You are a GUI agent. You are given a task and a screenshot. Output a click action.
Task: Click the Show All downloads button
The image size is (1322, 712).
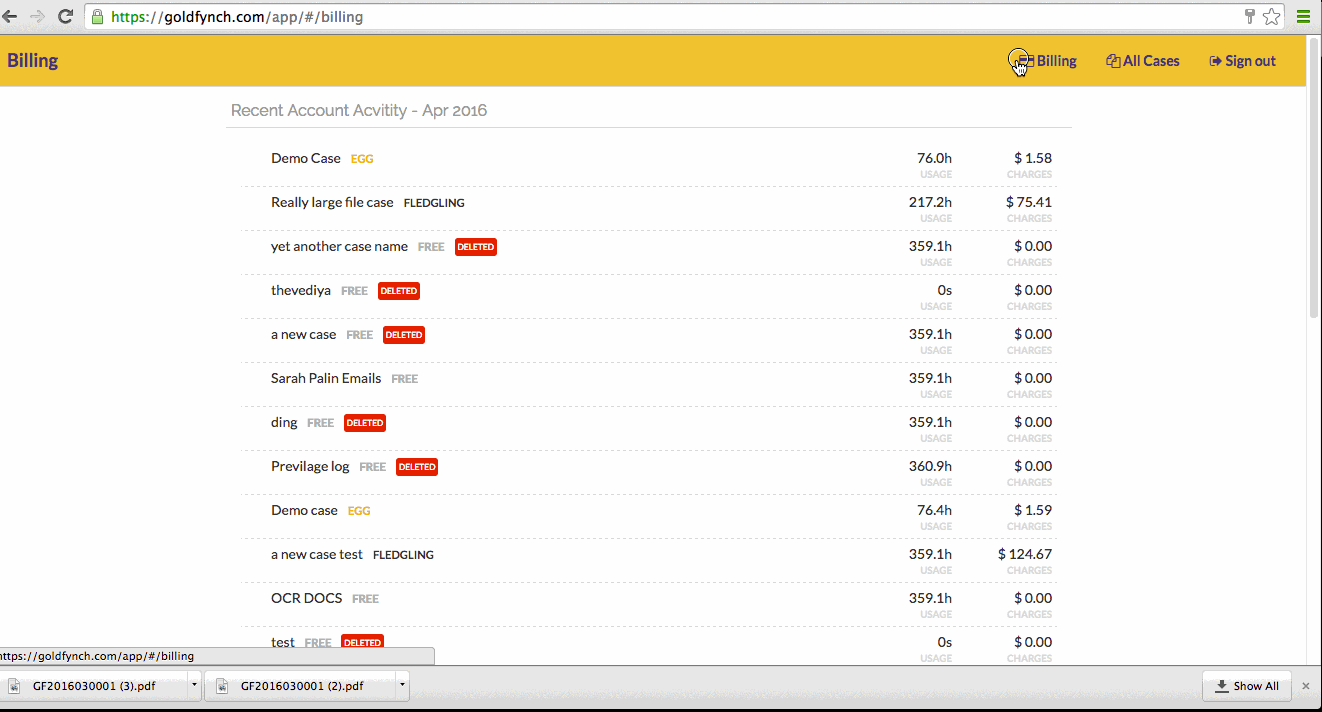click(x=1246, y=685)
